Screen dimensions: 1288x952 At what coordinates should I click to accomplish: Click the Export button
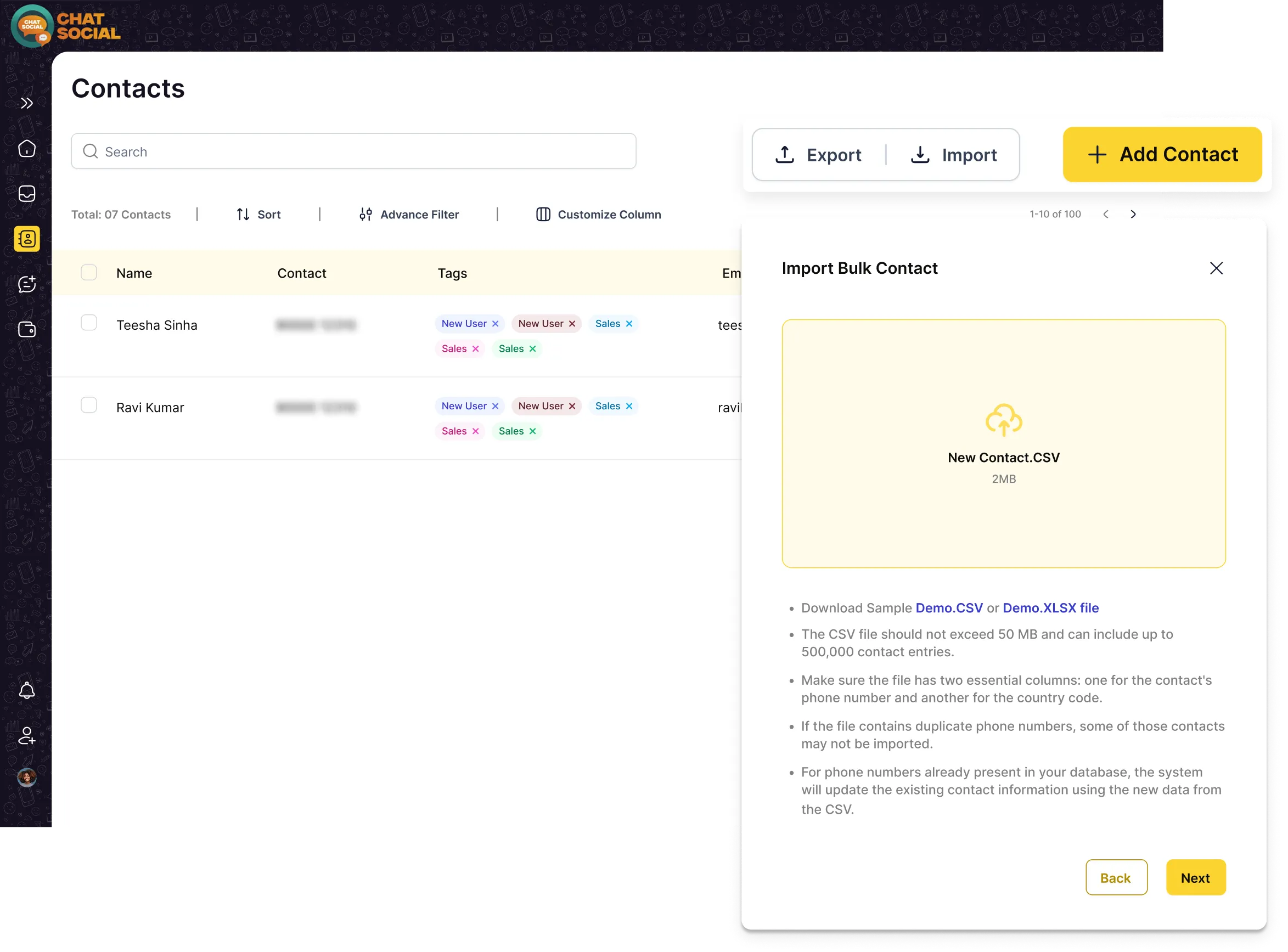(x=818, y=154)
